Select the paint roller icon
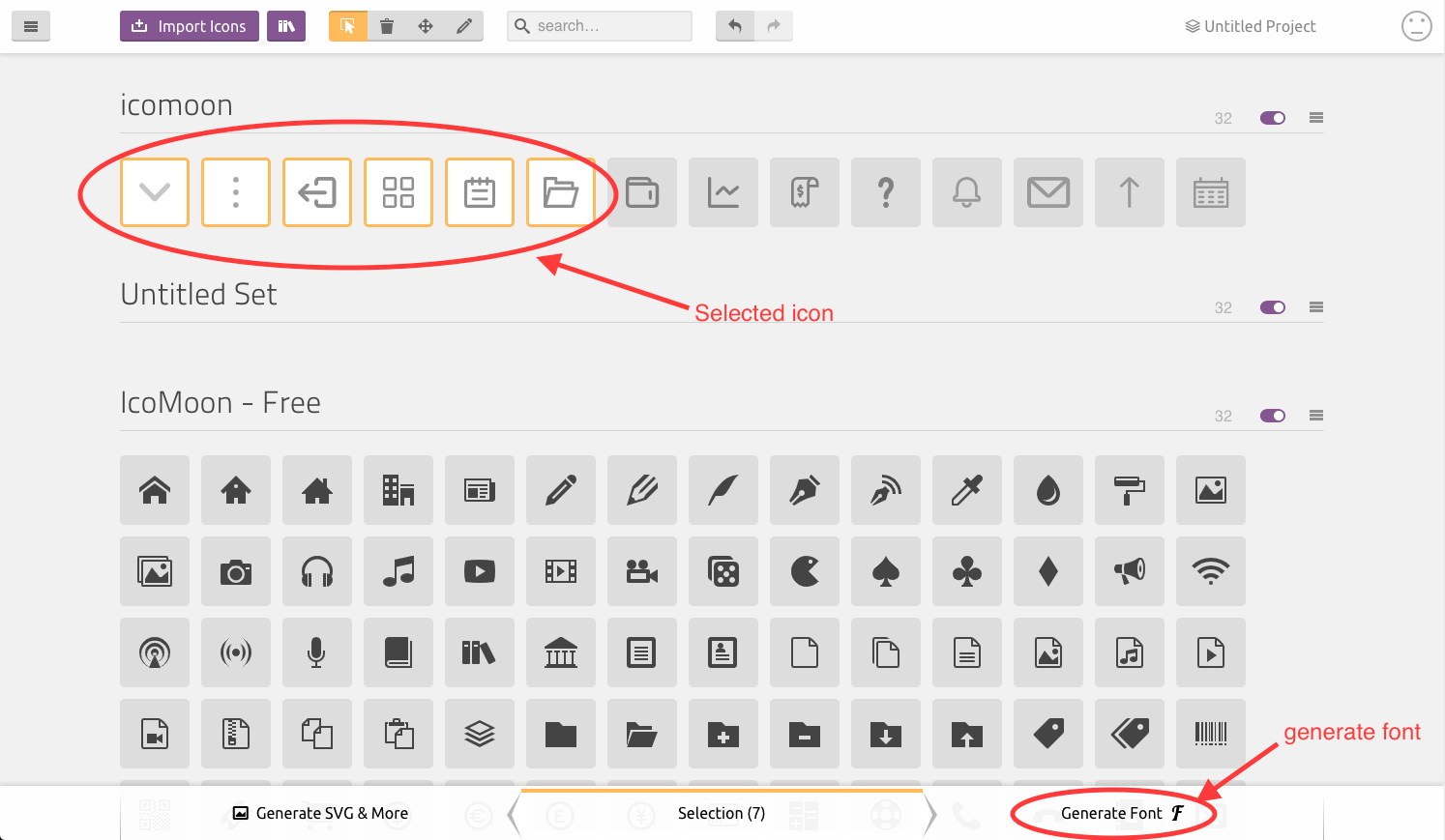Screen dimensions: 1445x840 pyautogui.click(x=1130, y=490)
